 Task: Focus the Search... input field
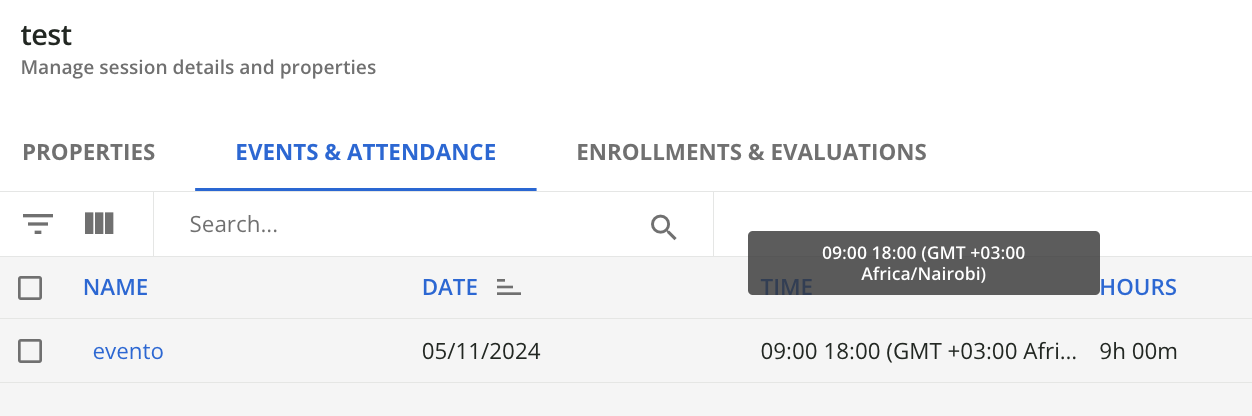pyautogui.click(x=410, y=224)
